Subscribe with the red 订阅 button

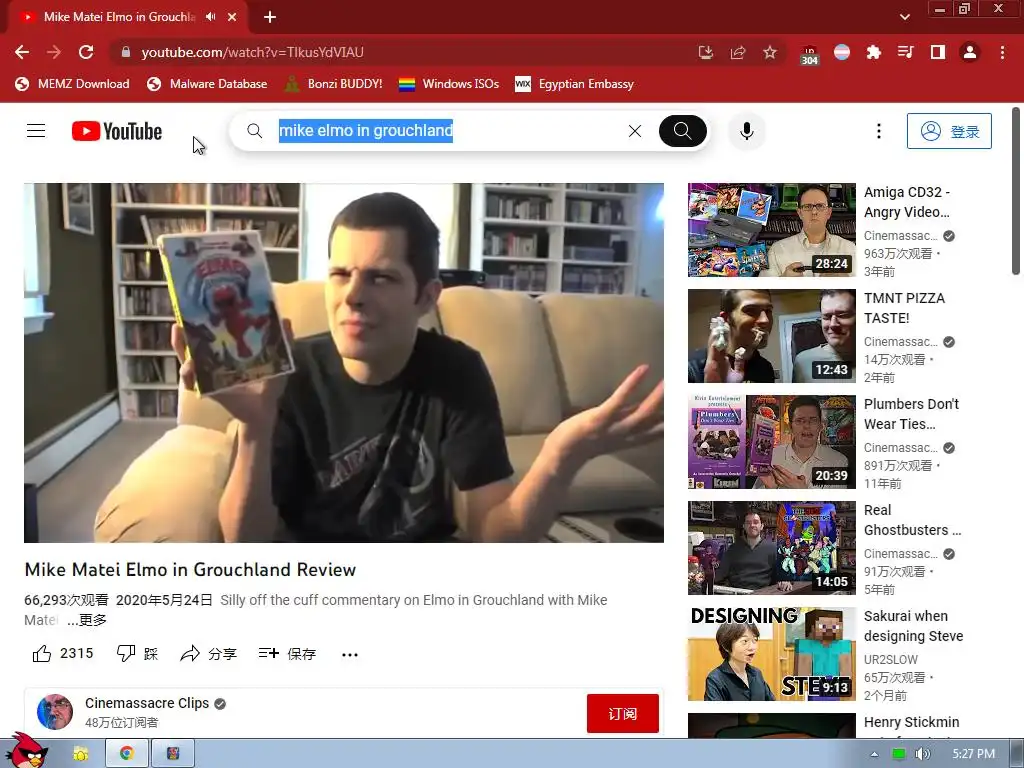point(622,713)
